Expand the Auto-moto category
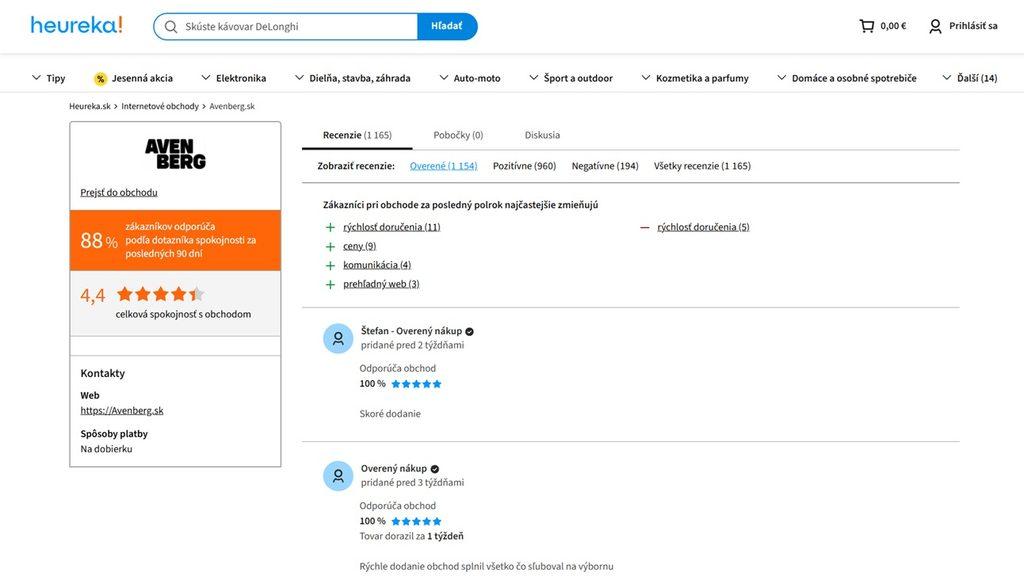 pyautogui.click(x=470, y=78)
